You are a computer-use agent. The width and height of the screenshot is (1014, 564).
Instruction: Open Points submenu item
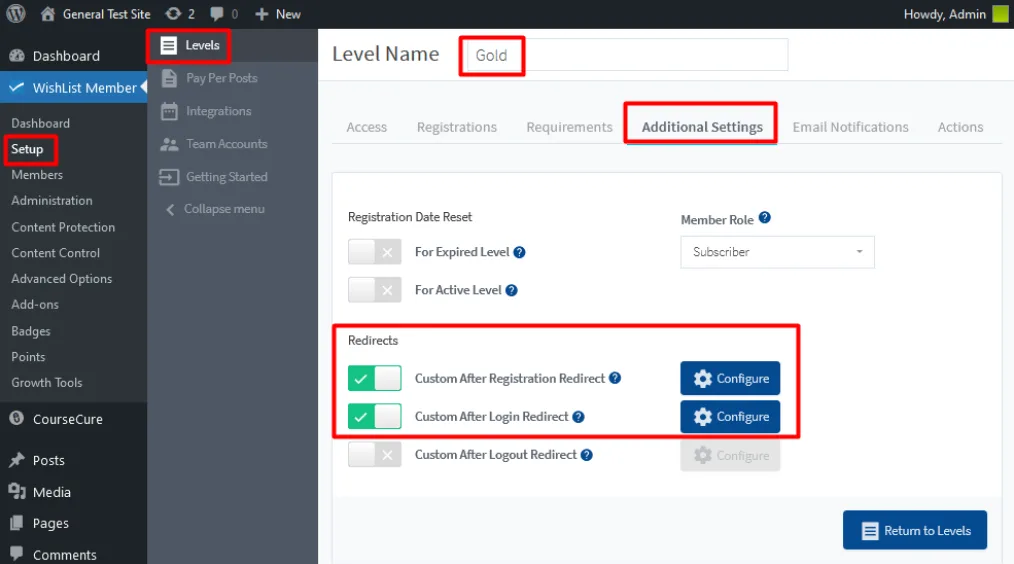(x=28, y=357)
